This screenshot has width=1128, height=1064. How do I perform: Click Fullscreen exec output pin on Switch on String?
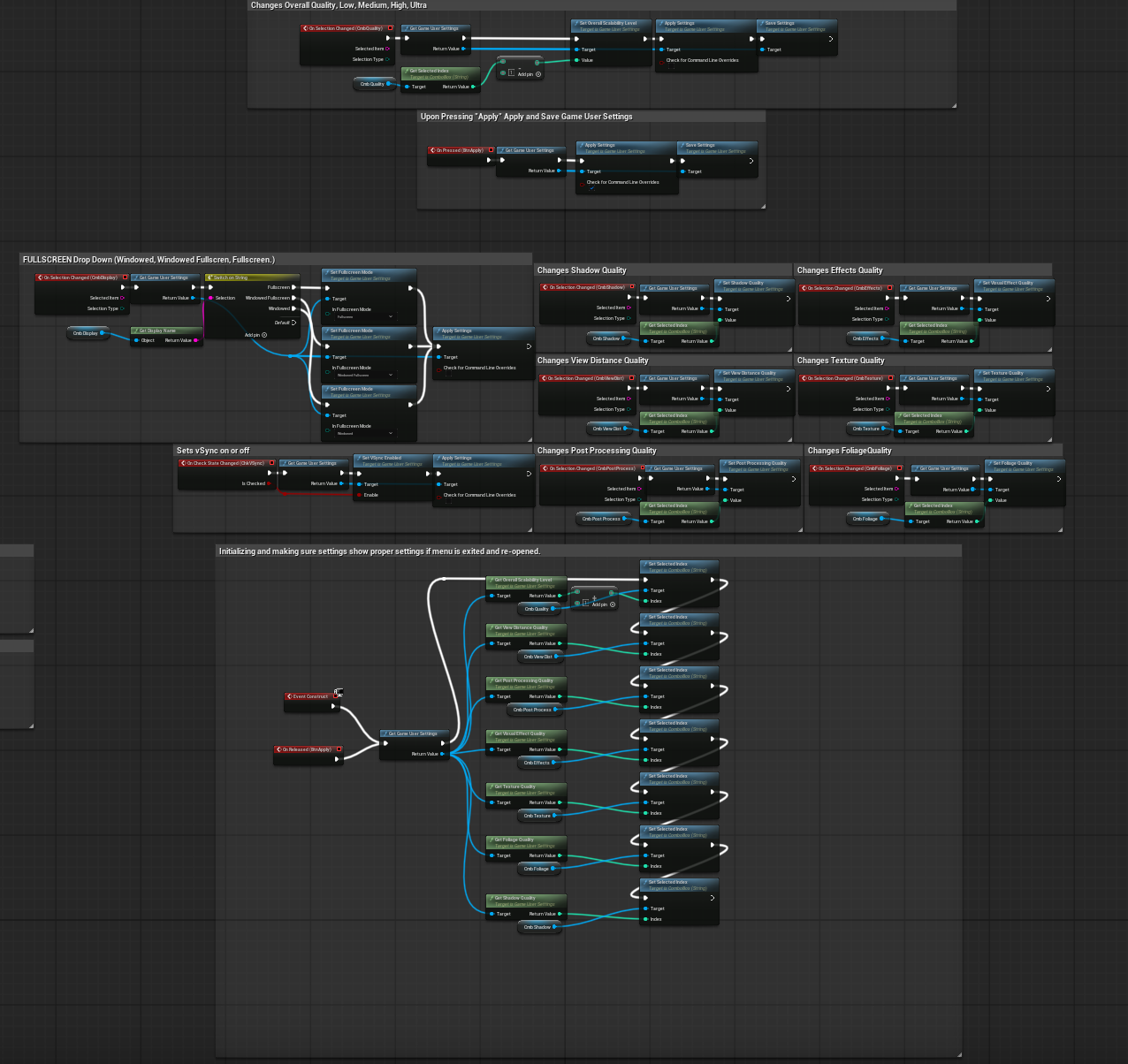(295, 287)
